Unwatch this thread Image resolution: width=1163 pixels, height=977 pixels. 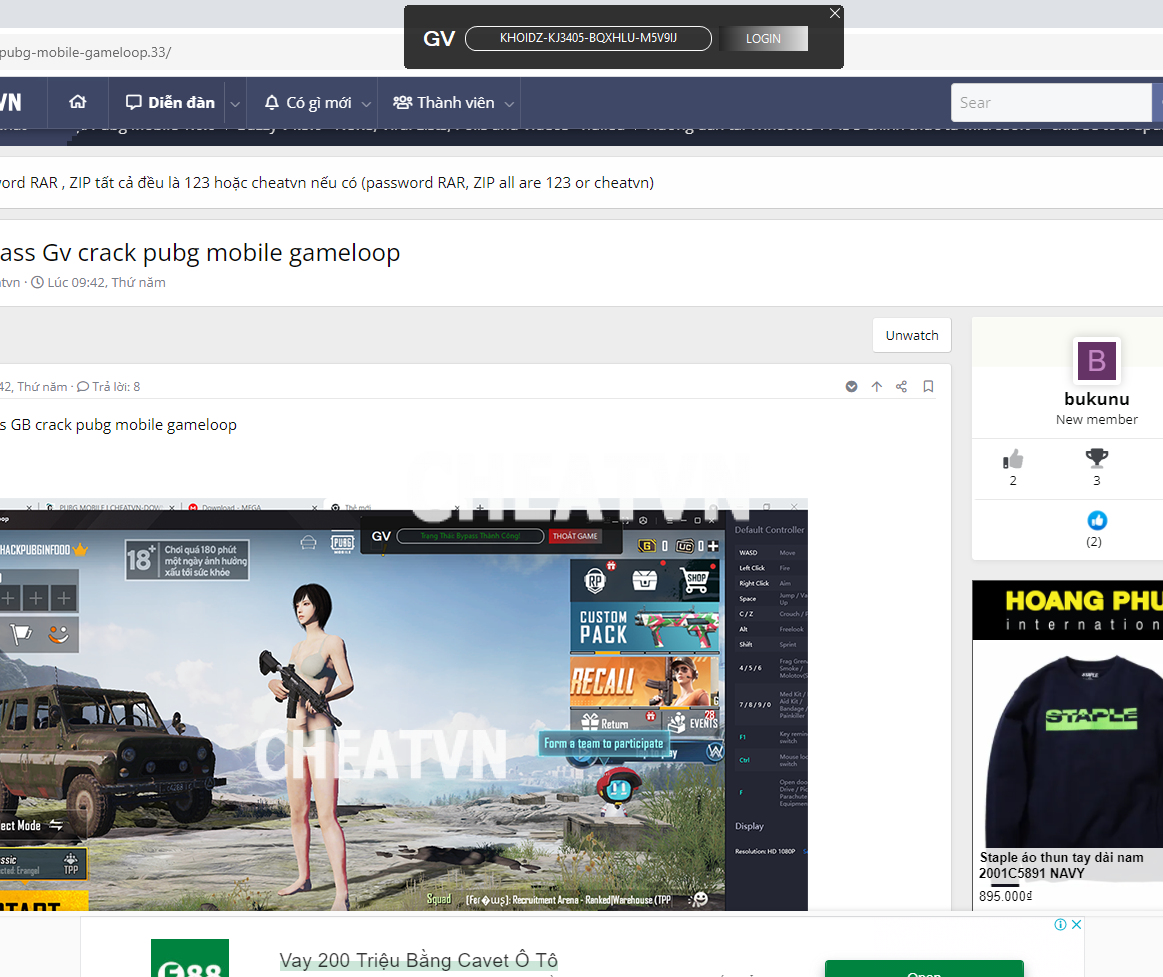pos(911,336)
